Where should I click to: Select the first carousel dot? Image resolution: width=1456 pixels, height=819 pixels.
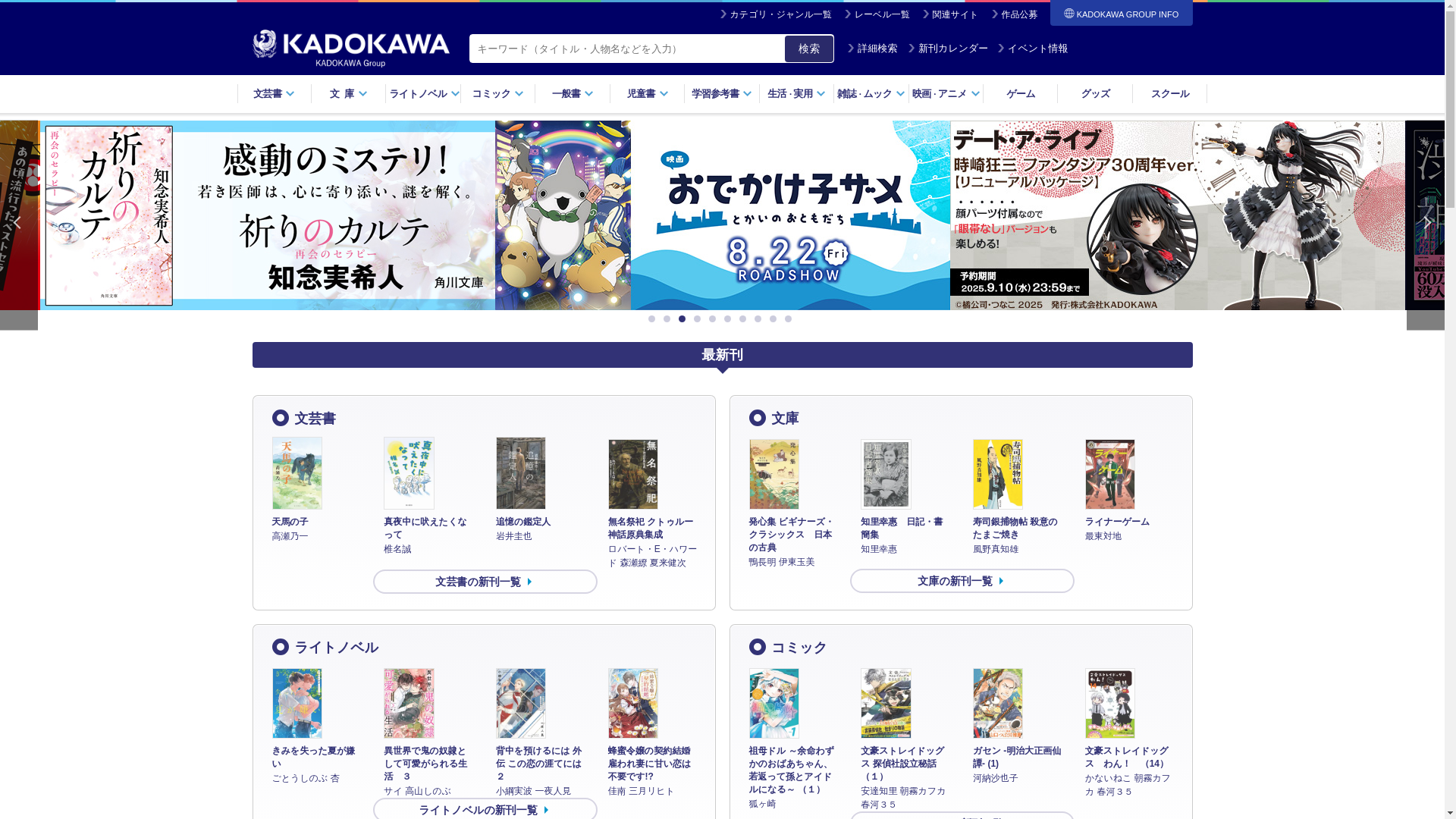point(651,319)
